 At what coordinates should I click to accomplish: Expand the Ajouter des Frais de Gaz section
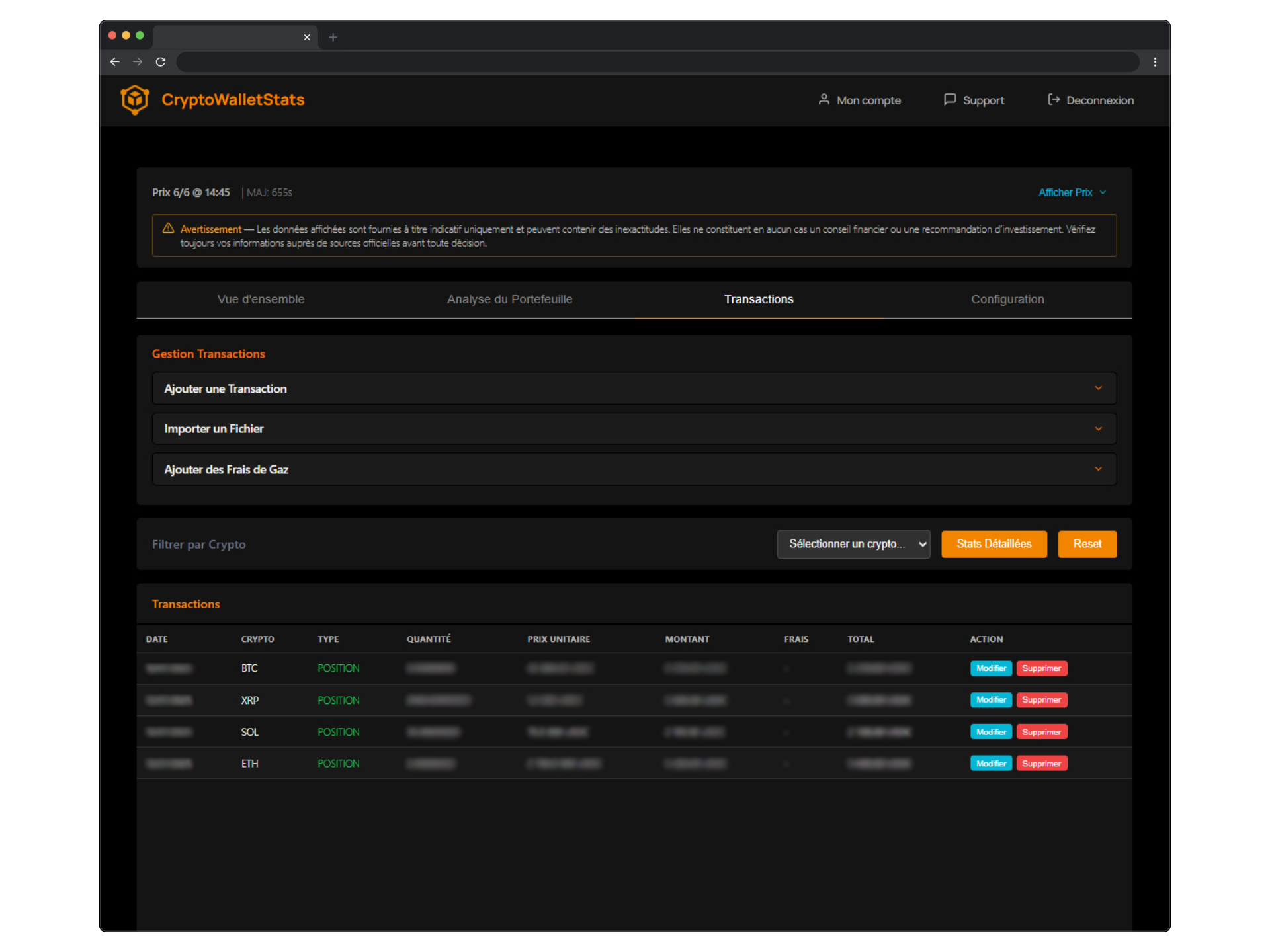634,469
